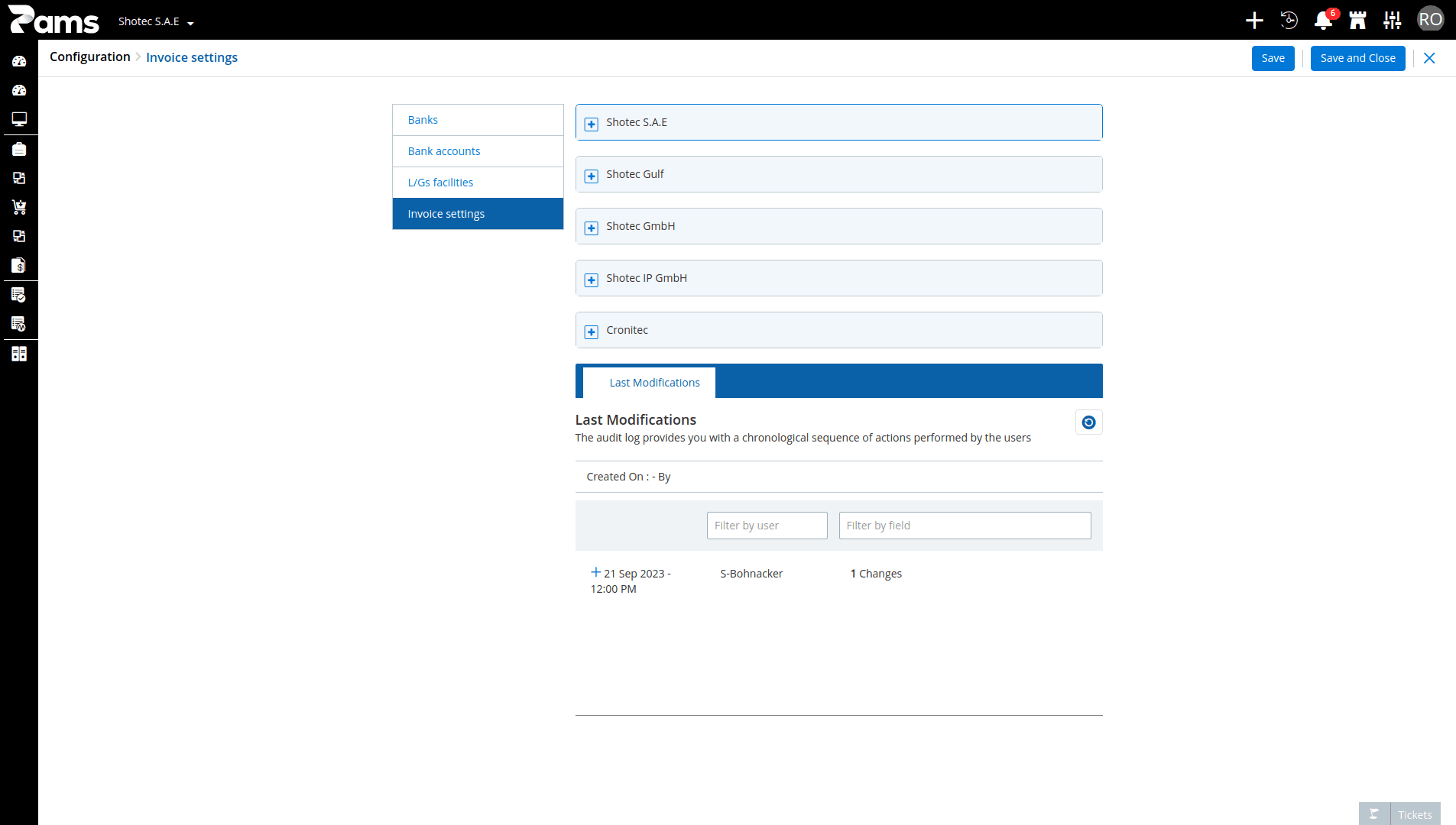Screen dimensions: 1456x825
Task: Open the checklist with checkmark icon
Action: pyautogui.click(x=19, y=295)
